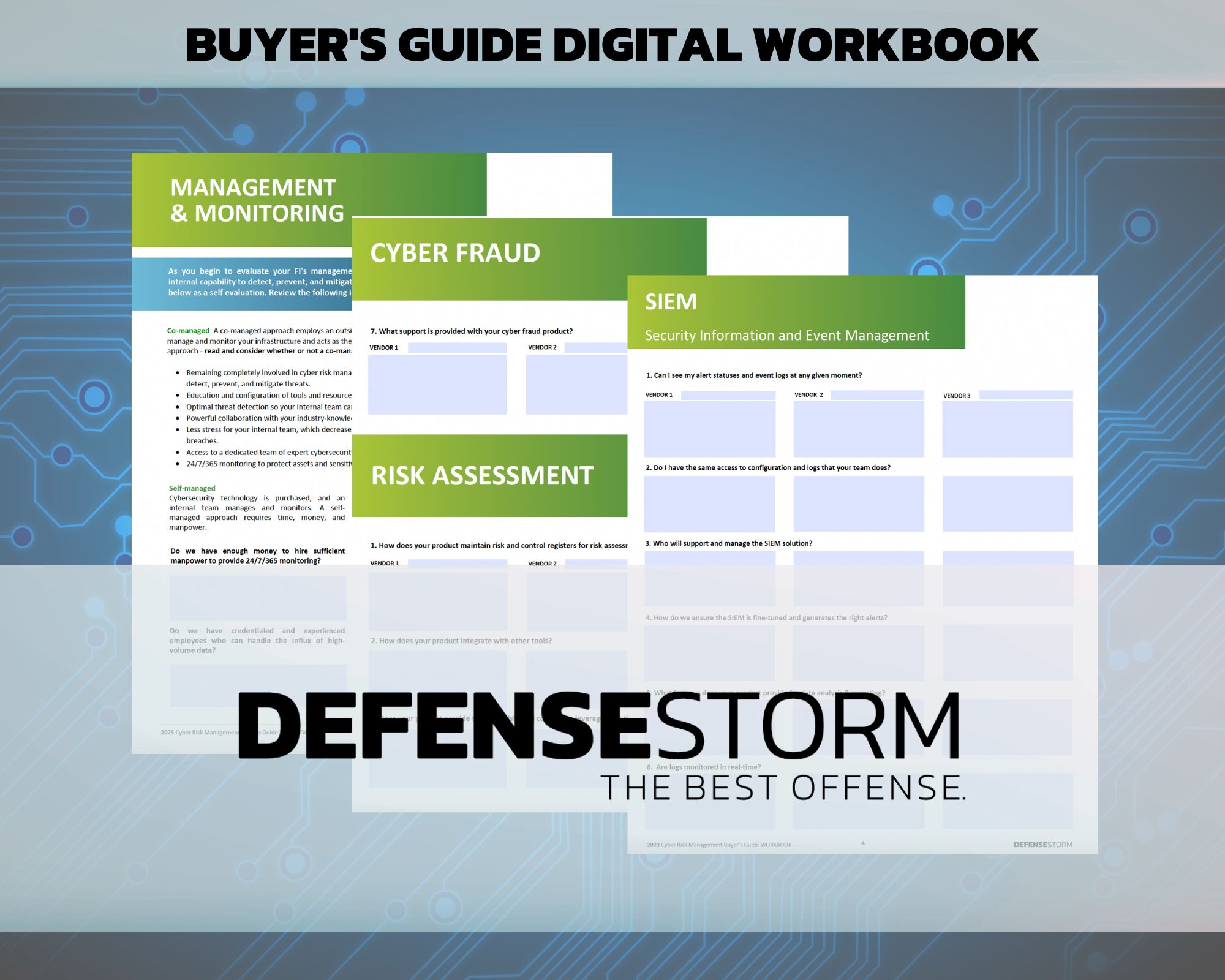Click the Vendor 3 answer box for SIEM question 2
1225x980 pixels.
tap(1008, 503)
